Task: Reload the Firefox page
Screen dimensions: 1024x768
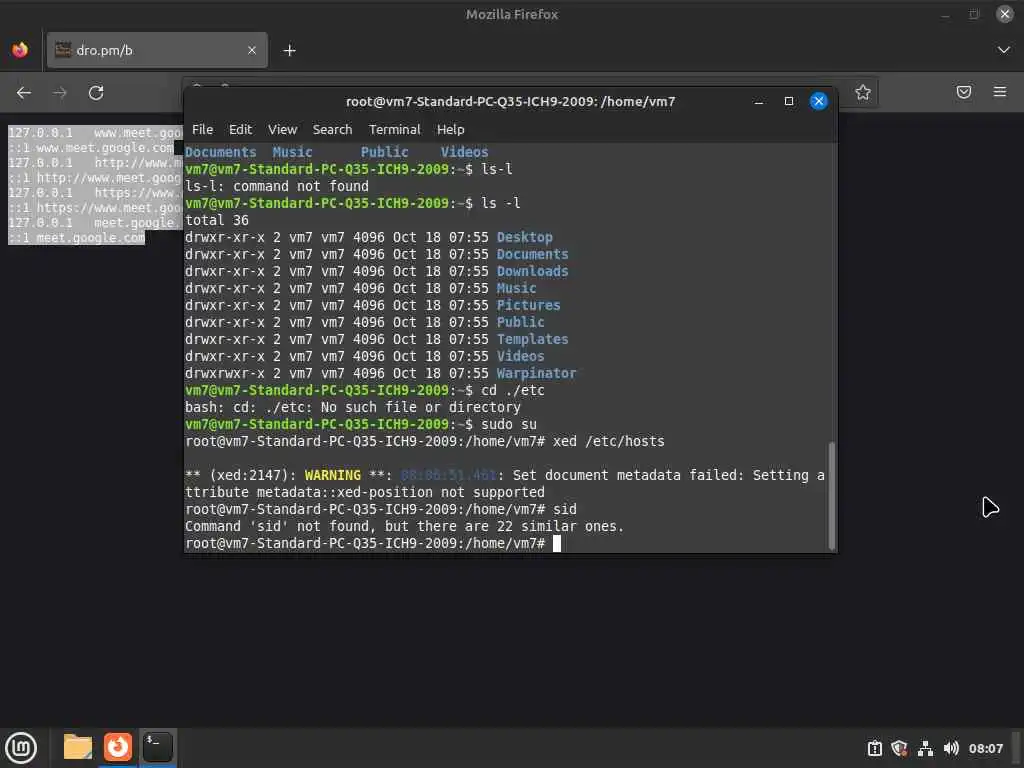Action: coord(96,93)
